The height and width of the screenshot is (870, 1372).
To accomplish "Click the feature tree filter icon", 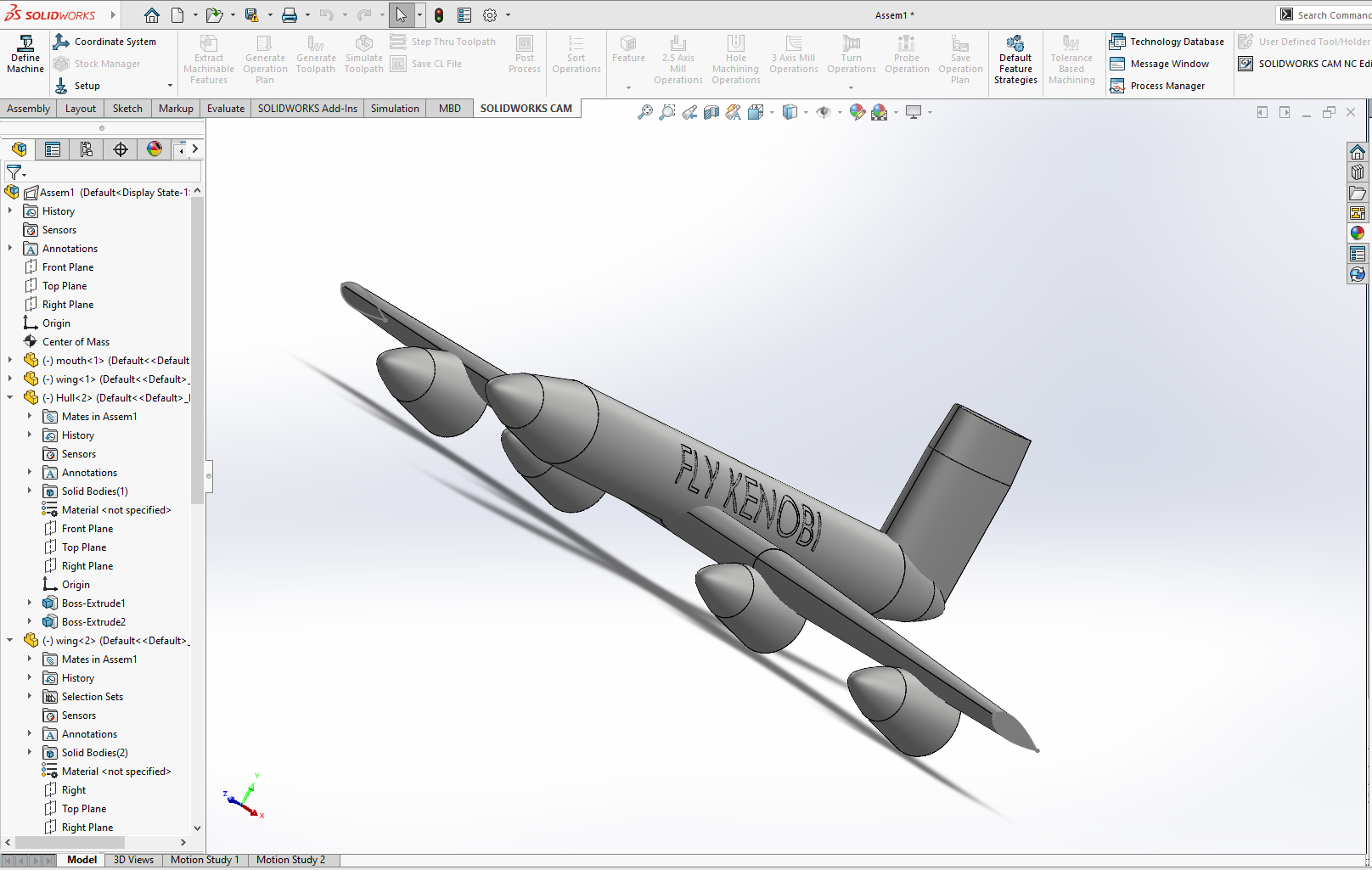I will point(14,172).
